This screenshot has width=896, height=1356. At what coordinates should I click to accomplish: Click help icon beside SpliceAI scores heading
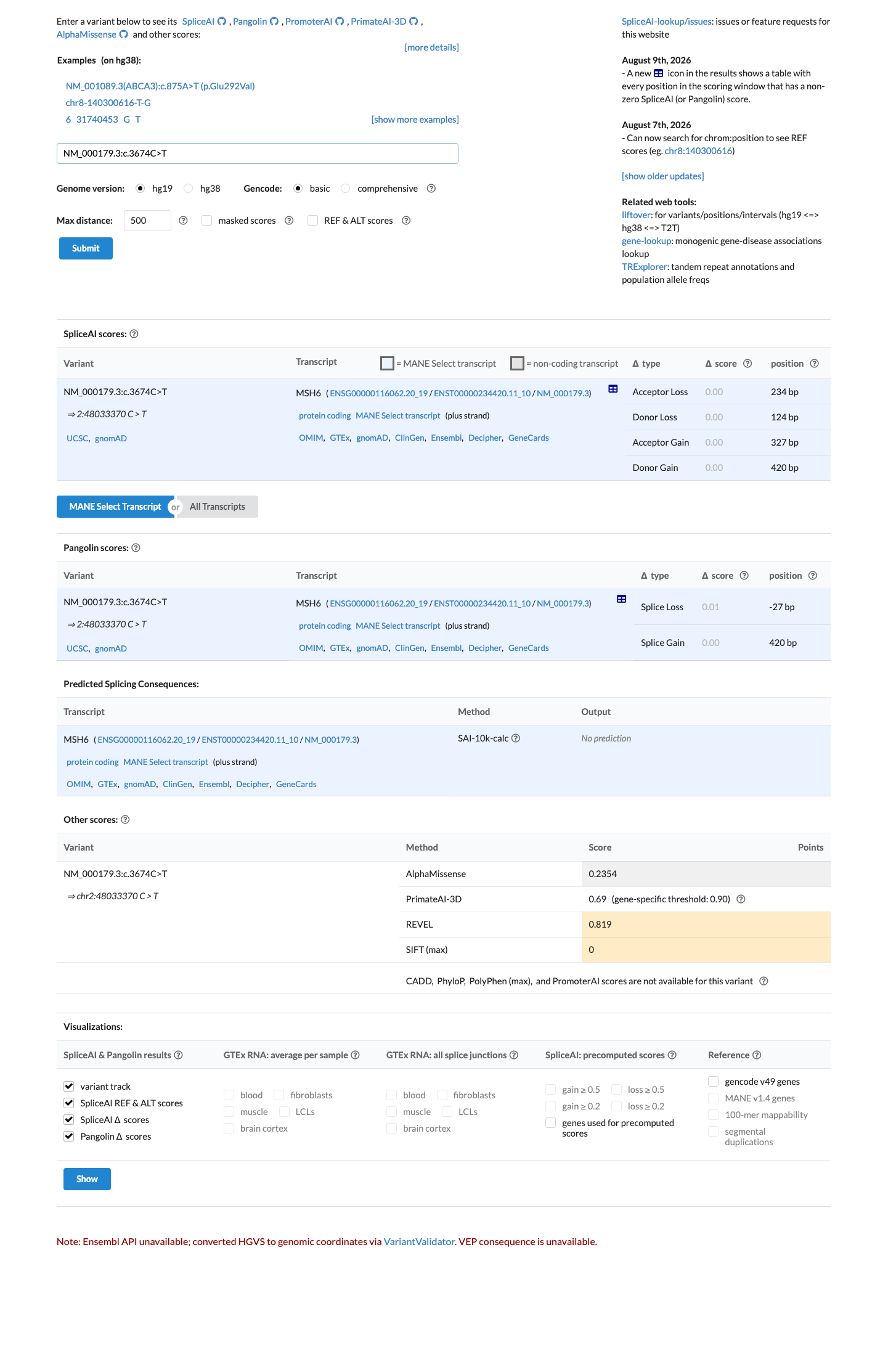tap(134, 334)
